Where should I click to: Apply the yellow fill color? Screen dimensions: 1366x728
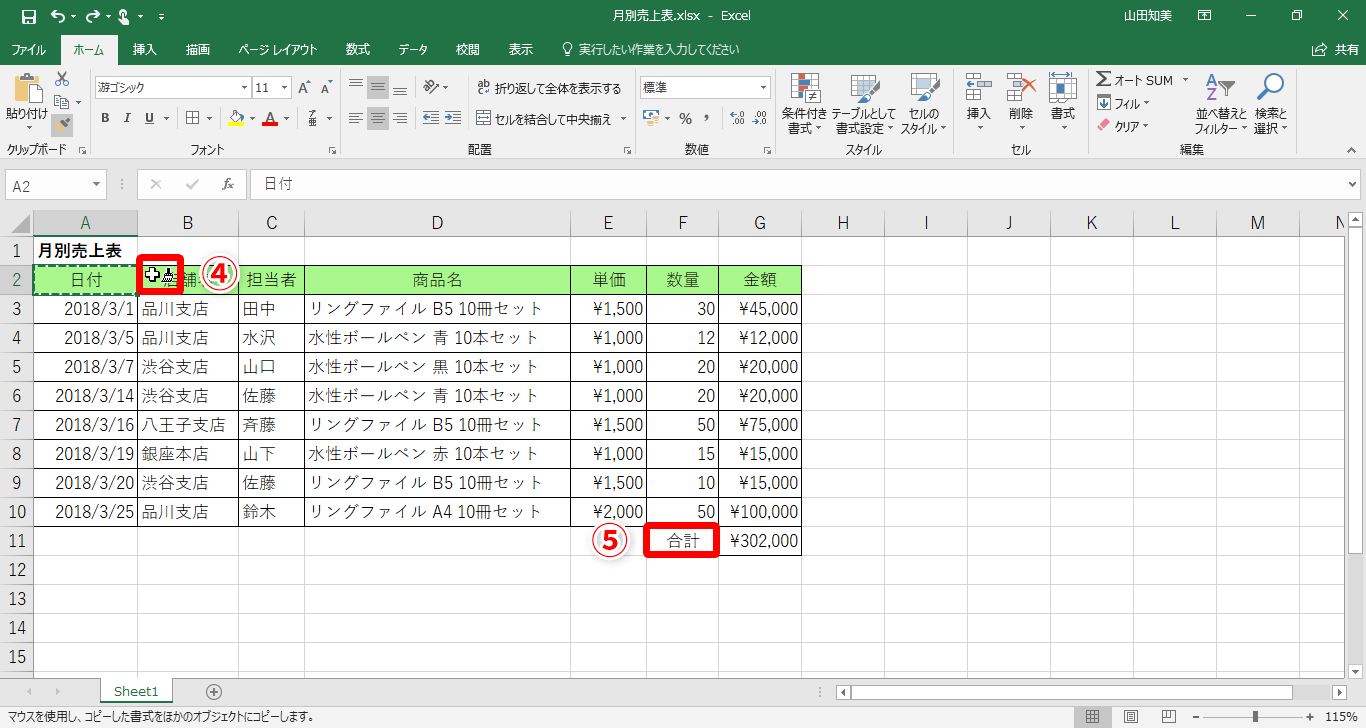tap(236, 119)
